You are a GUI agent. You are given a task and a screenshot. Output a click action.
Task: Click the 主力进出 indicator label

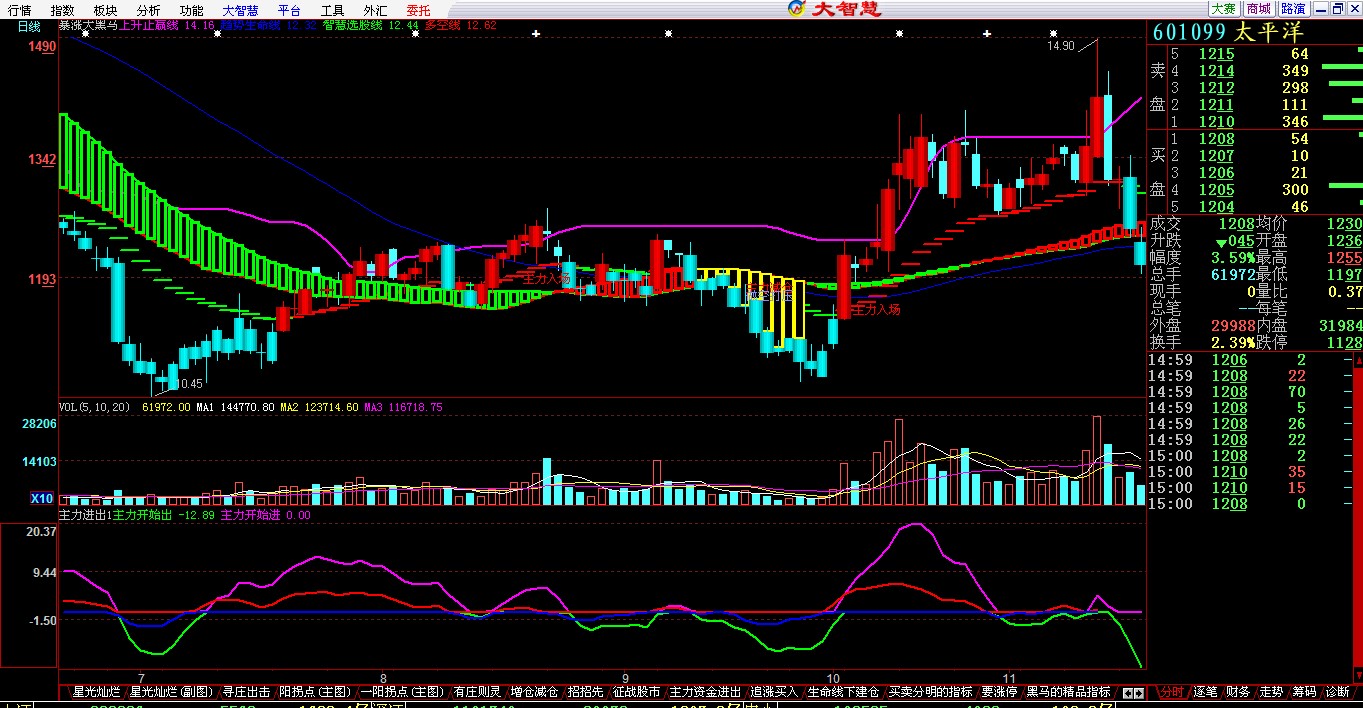(x=85, y=515)
